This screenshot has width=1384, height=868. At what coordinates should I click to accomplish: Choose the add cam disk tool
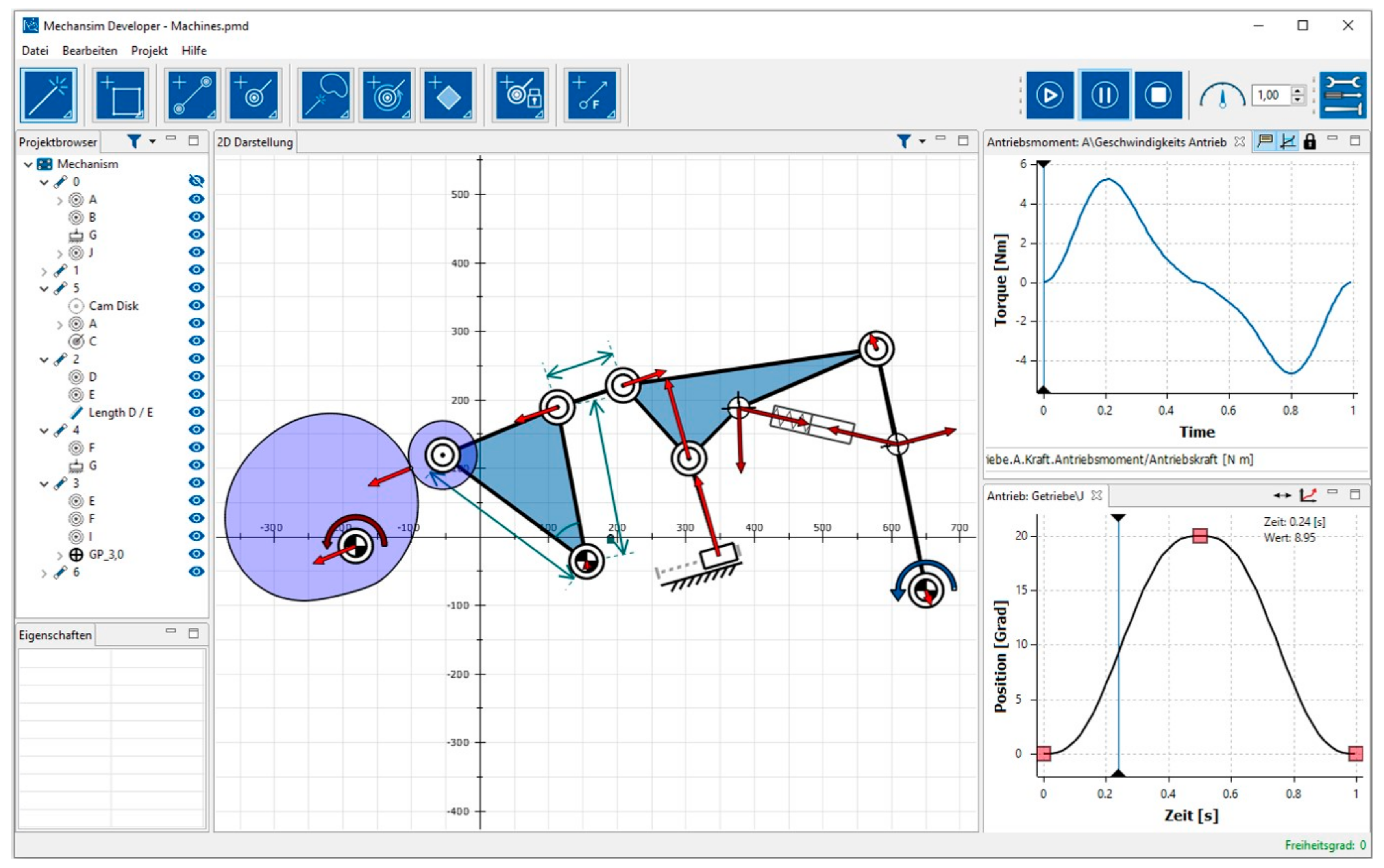(326, 95)
